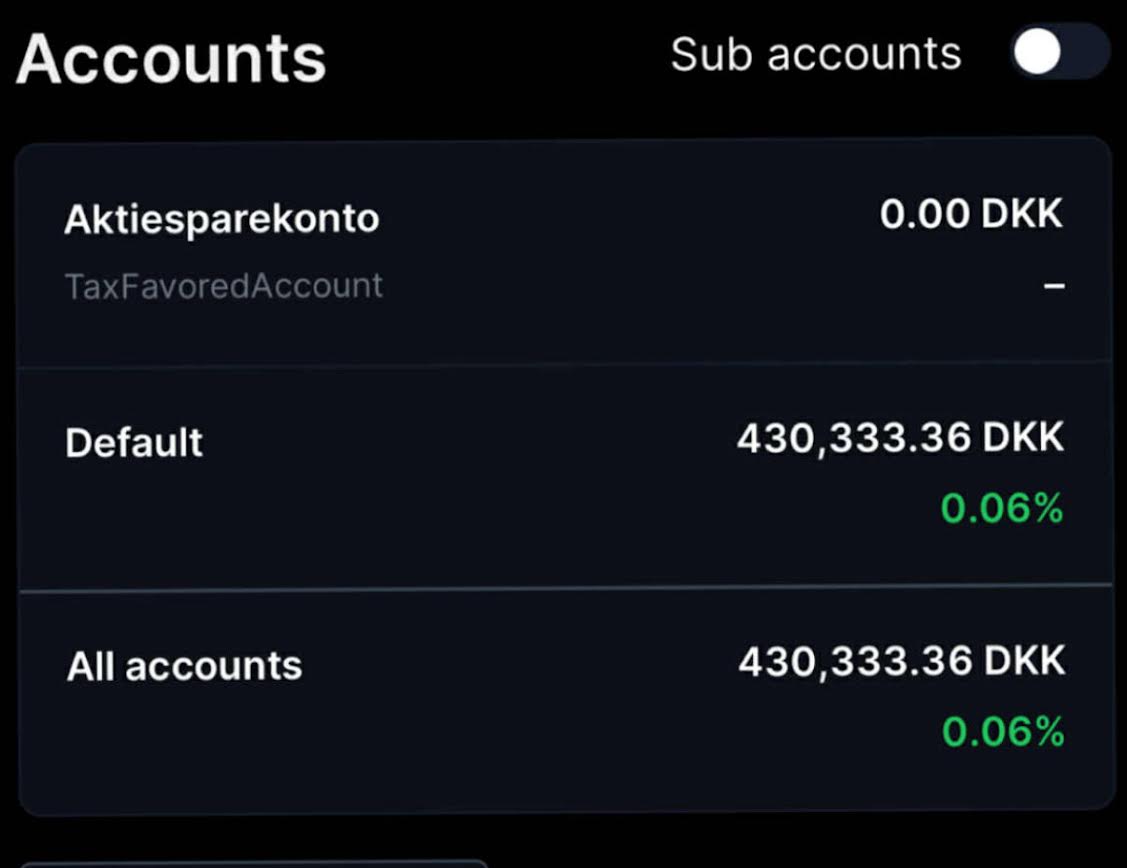
Task: Click the Default account's green 0.06% change
Action: pos(1002,509)
